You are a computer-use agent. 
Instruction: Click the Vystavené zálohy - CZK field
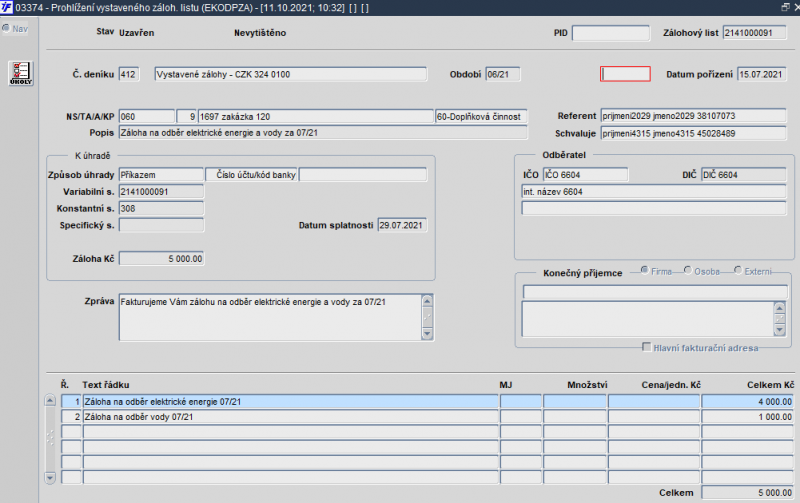coord(290,74)
